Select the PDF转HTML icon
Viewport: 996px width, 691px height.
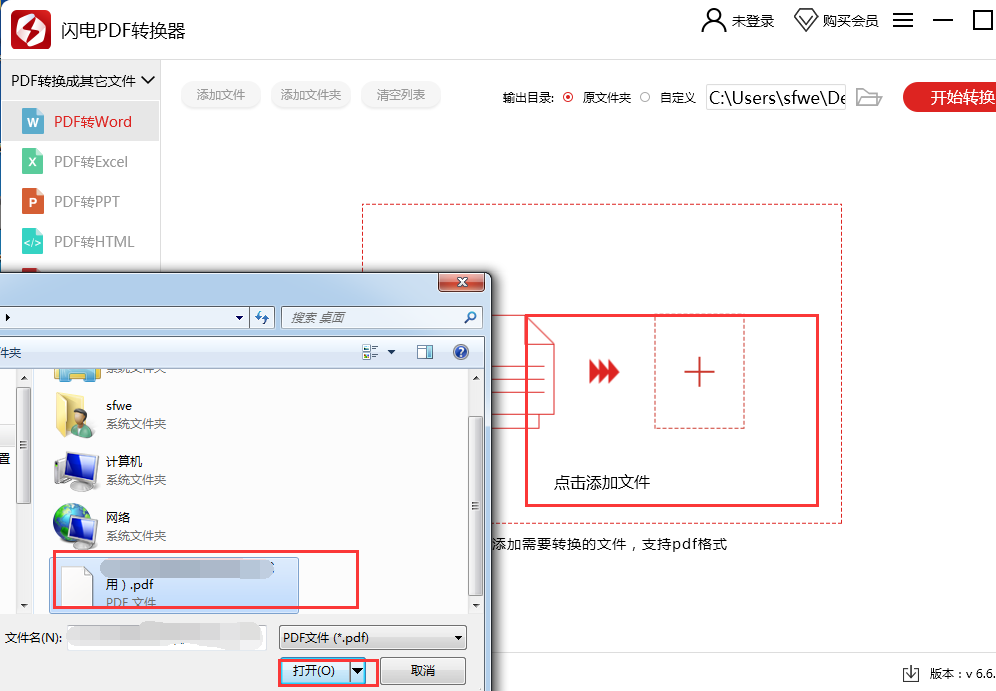(33, 241)
